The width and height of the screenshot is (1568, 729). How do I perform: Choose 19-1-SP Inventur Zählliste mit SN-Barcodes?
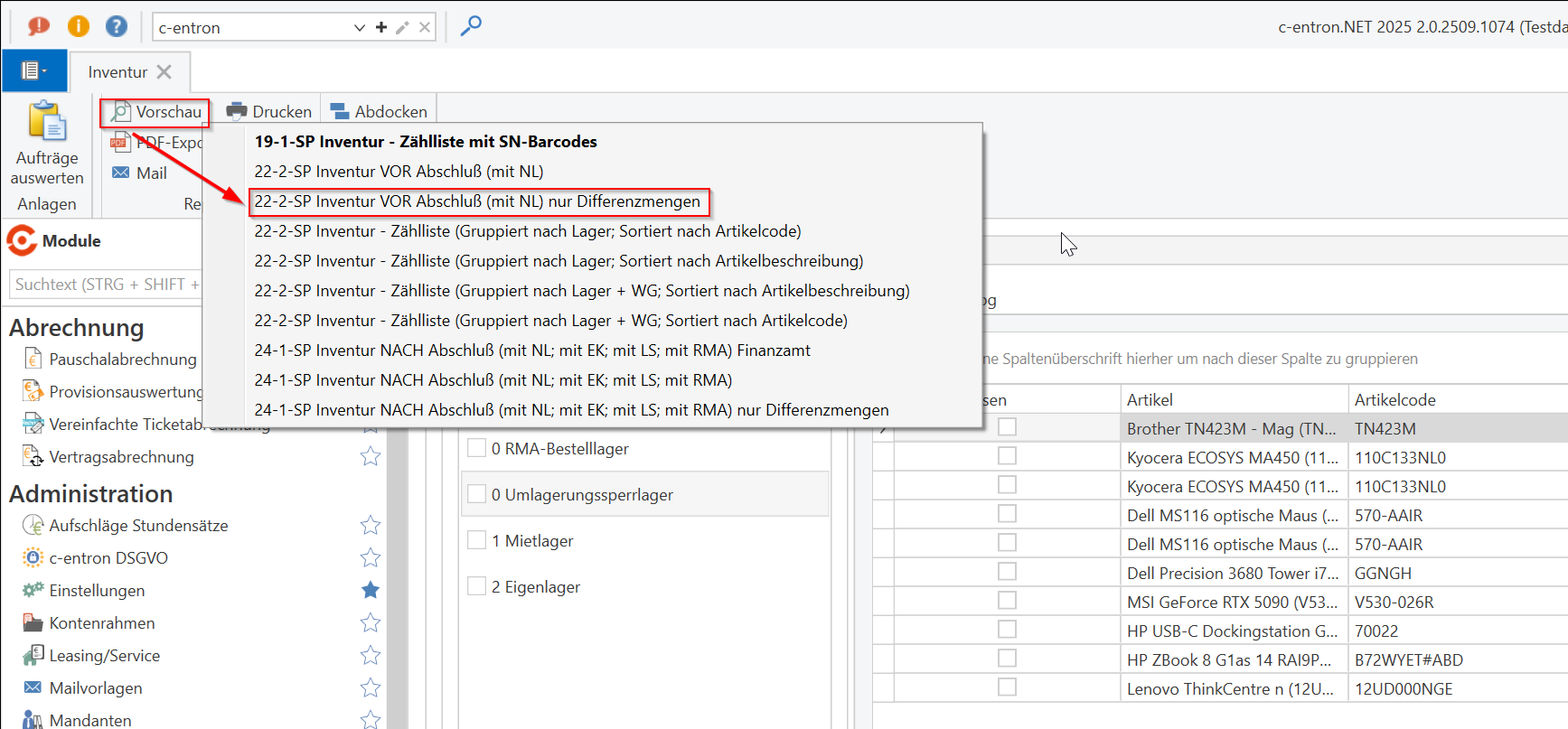(x=426, y=142)
